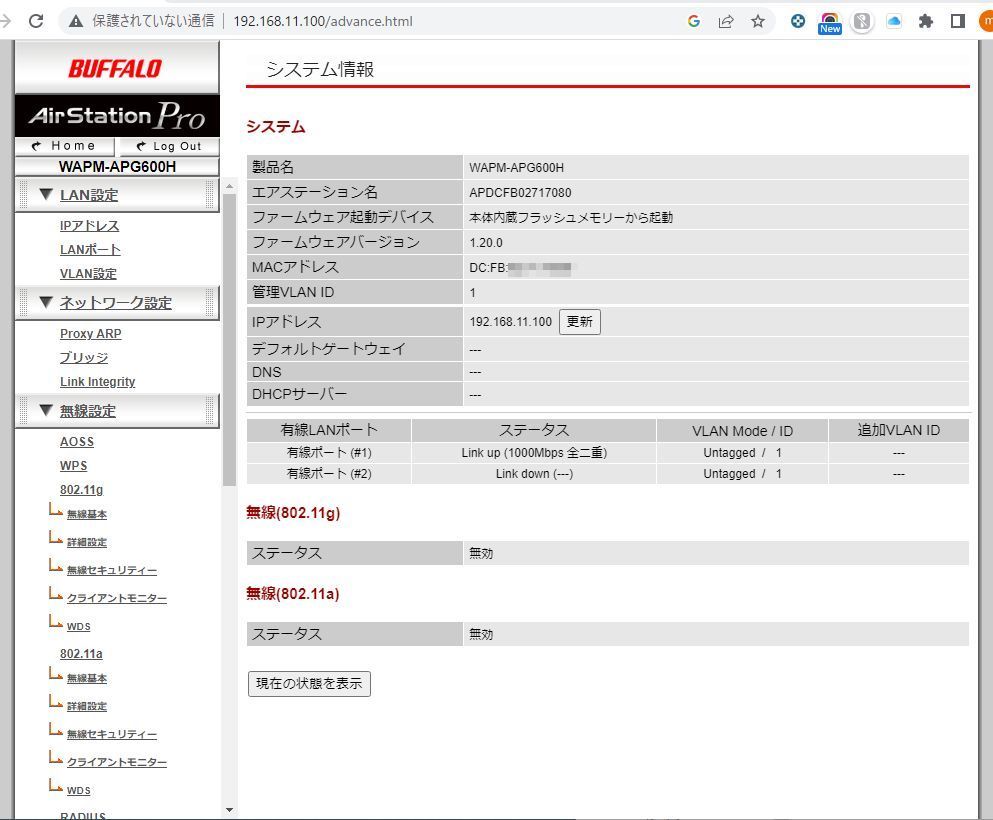This screenshot has height=820, width=993.
Task: Click Link up (1000Mbps 全二重) status cell
Action: pyautogui.click(x=534, y=453)
